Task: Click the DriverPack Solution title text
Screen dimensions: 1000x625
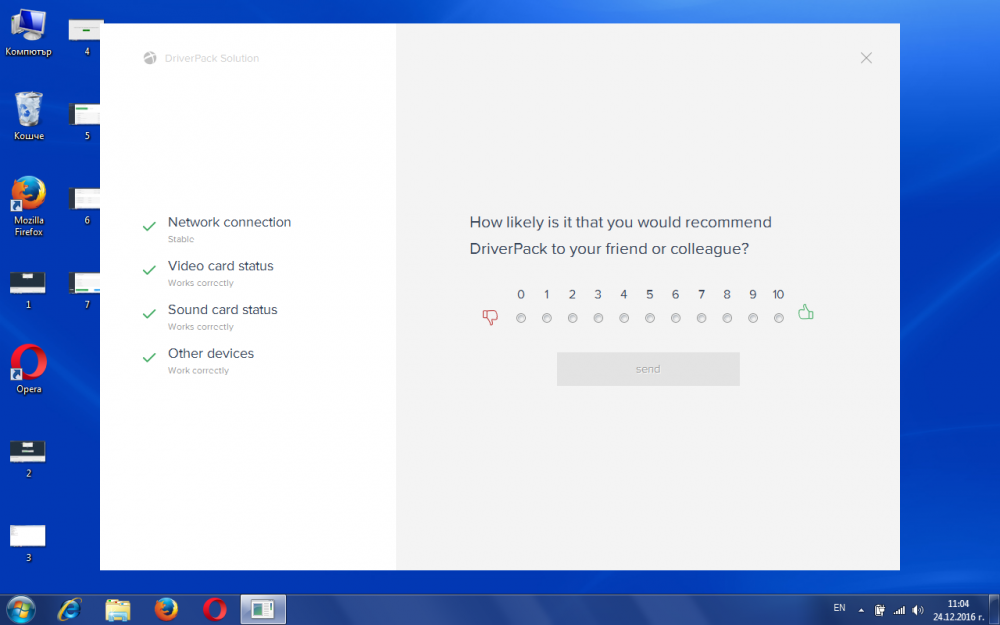Action: [212, 58]
